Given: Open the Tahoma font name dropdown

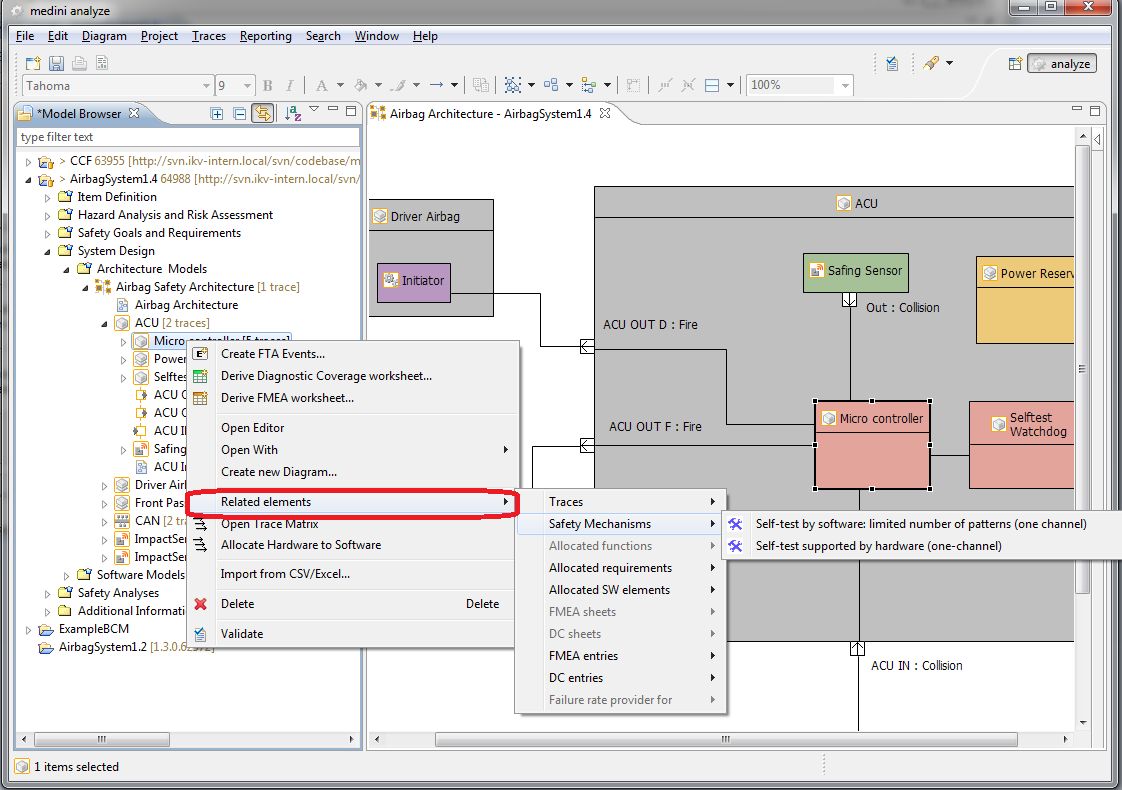Looking at the screenshot, I should 206,86.
